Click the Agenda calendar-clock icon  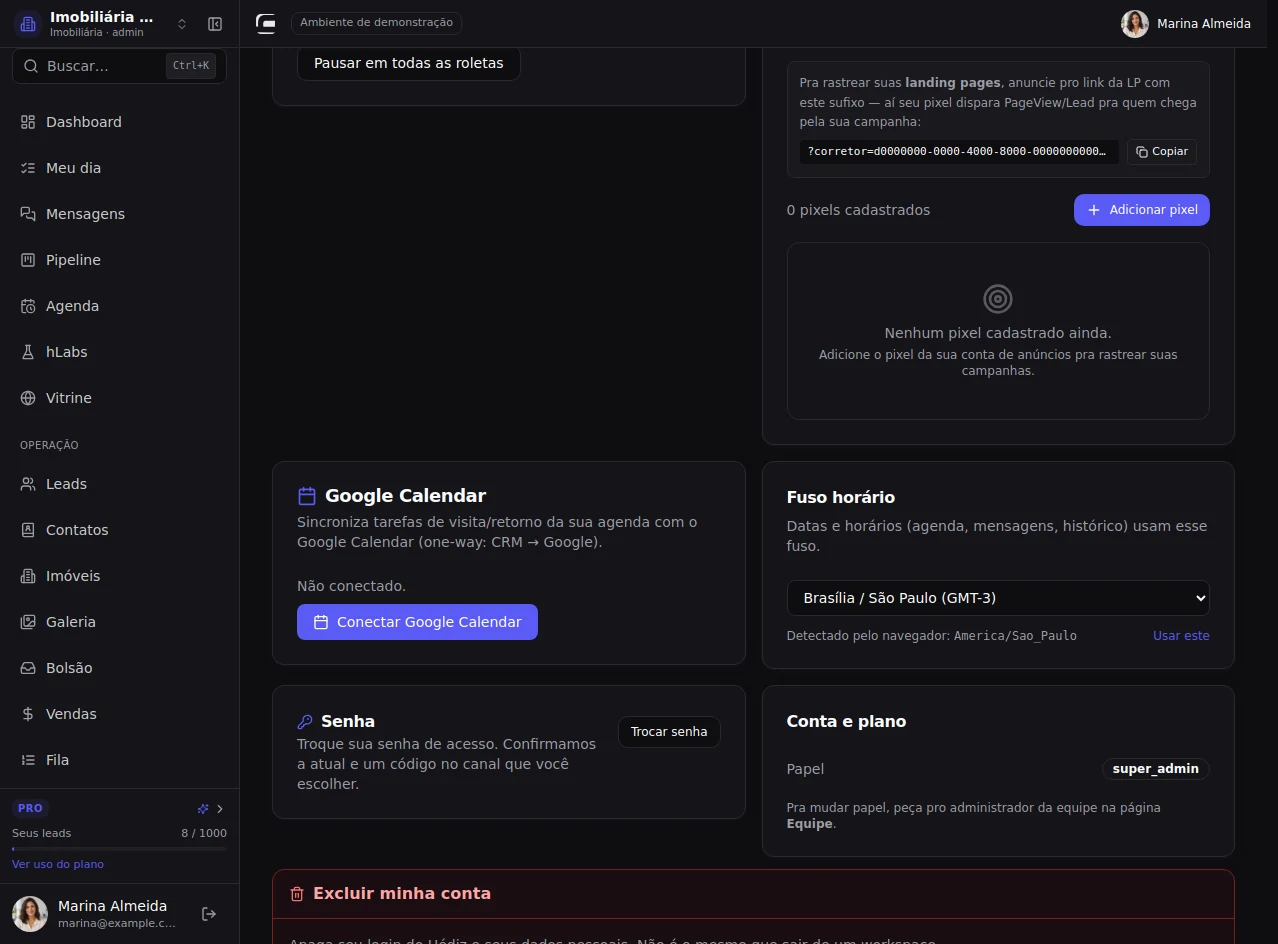(x=28, y=306)
